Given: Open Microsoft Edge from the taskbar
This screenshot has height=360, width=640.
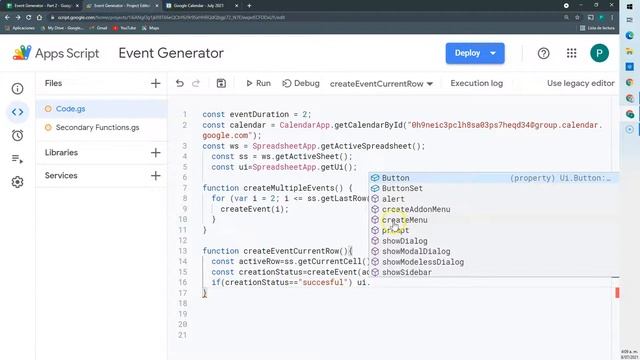Looking at the screenshot, I should point(629,36).
